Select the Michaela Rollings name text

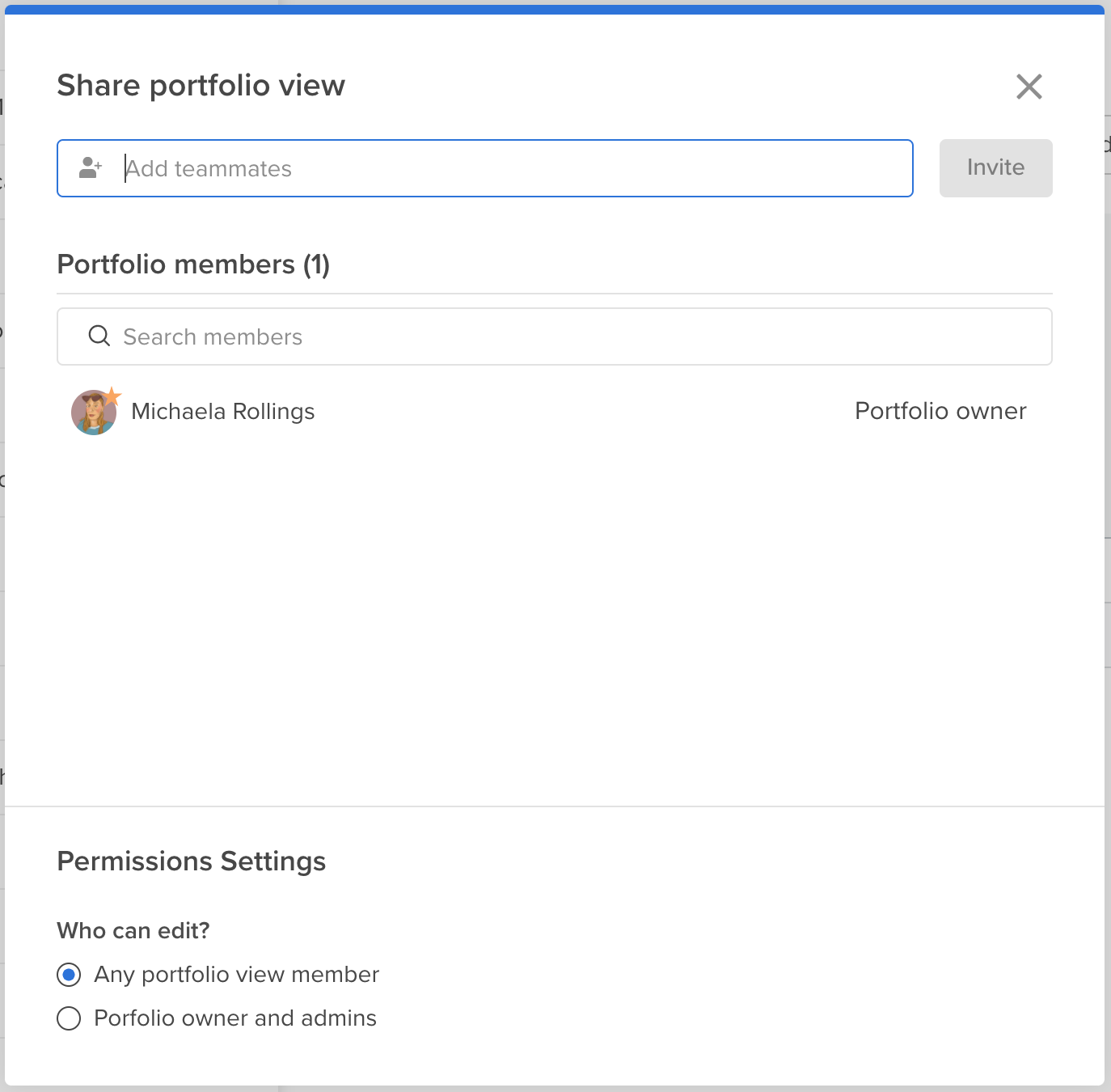(x=223, y=412)
